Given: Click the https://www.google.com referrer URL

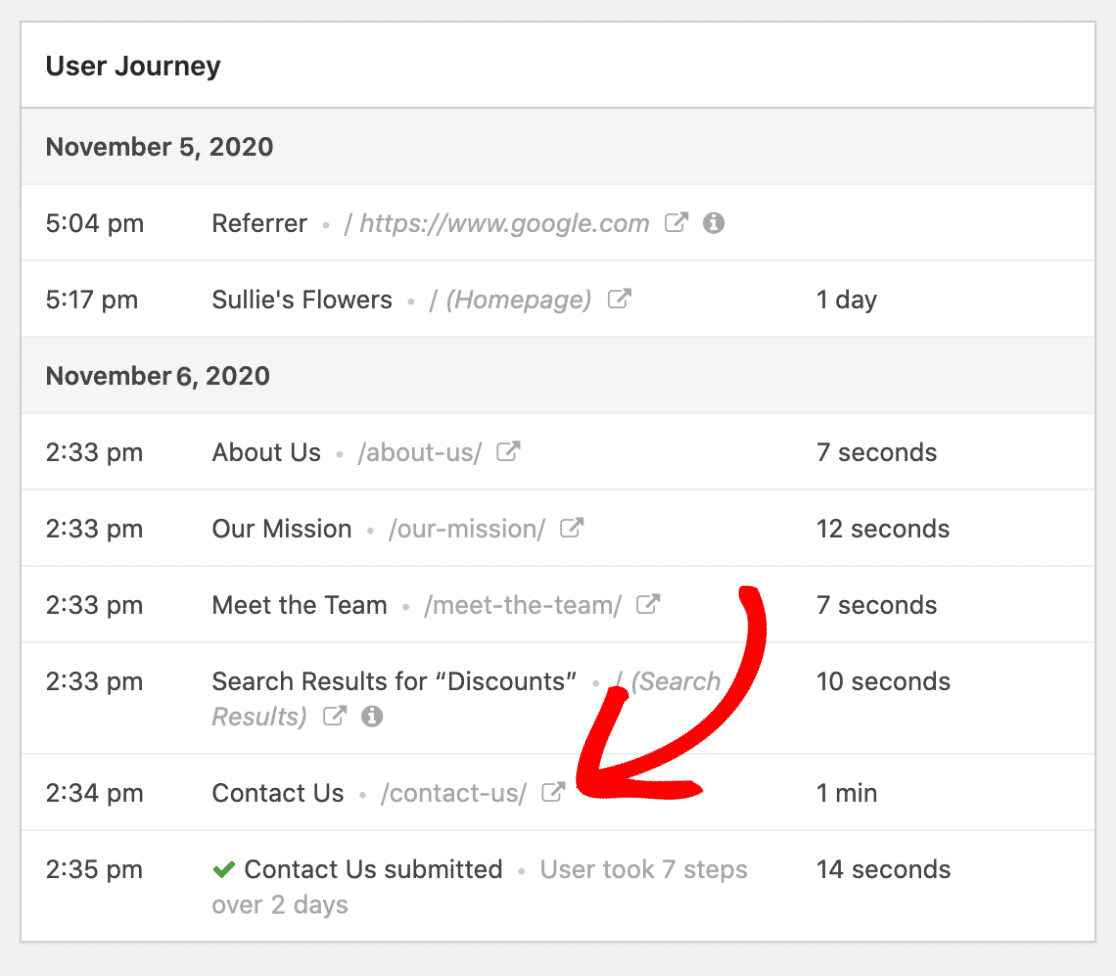Looking at the screenshot, I should pyautogui.click(x=504, y=224).
